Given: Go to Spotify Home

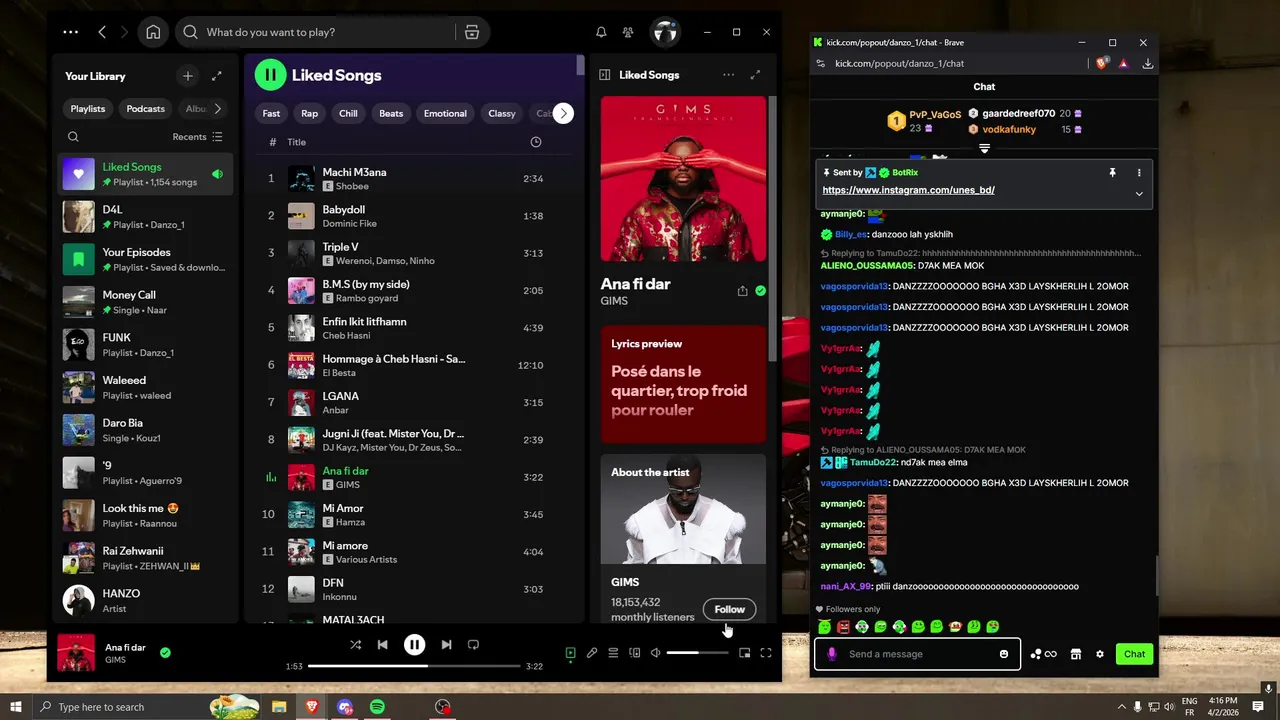Looking at the screenshot, I should tap(153, 32).
